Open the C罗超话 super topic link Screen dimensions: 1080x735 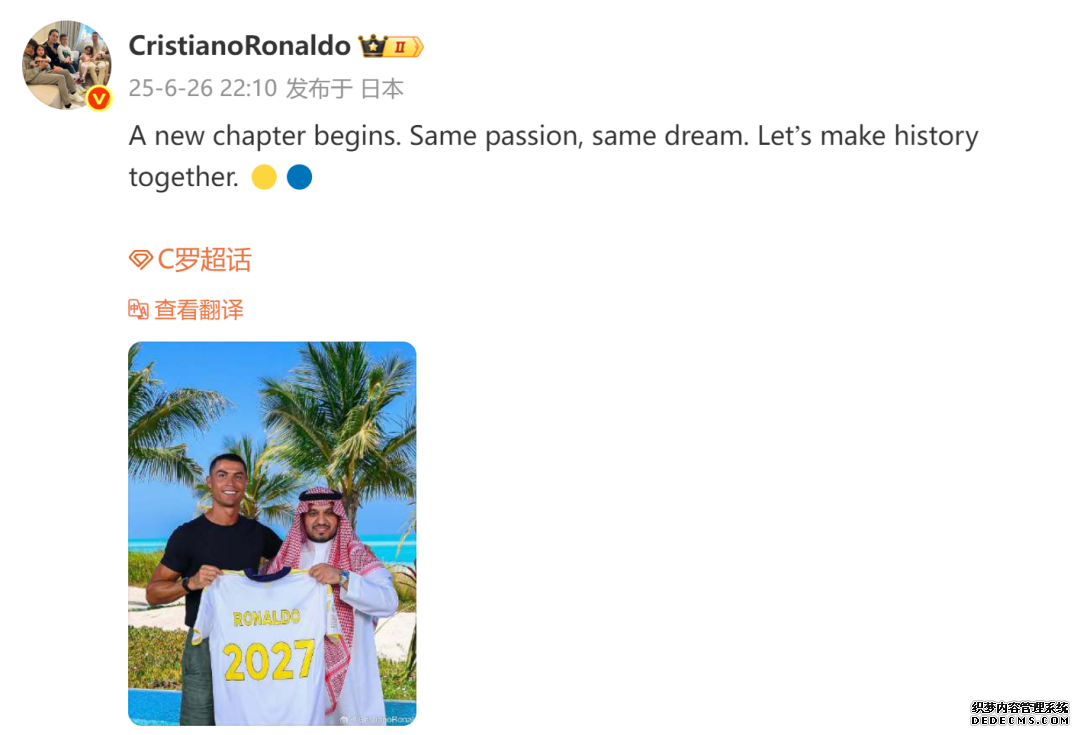(205, 260)
